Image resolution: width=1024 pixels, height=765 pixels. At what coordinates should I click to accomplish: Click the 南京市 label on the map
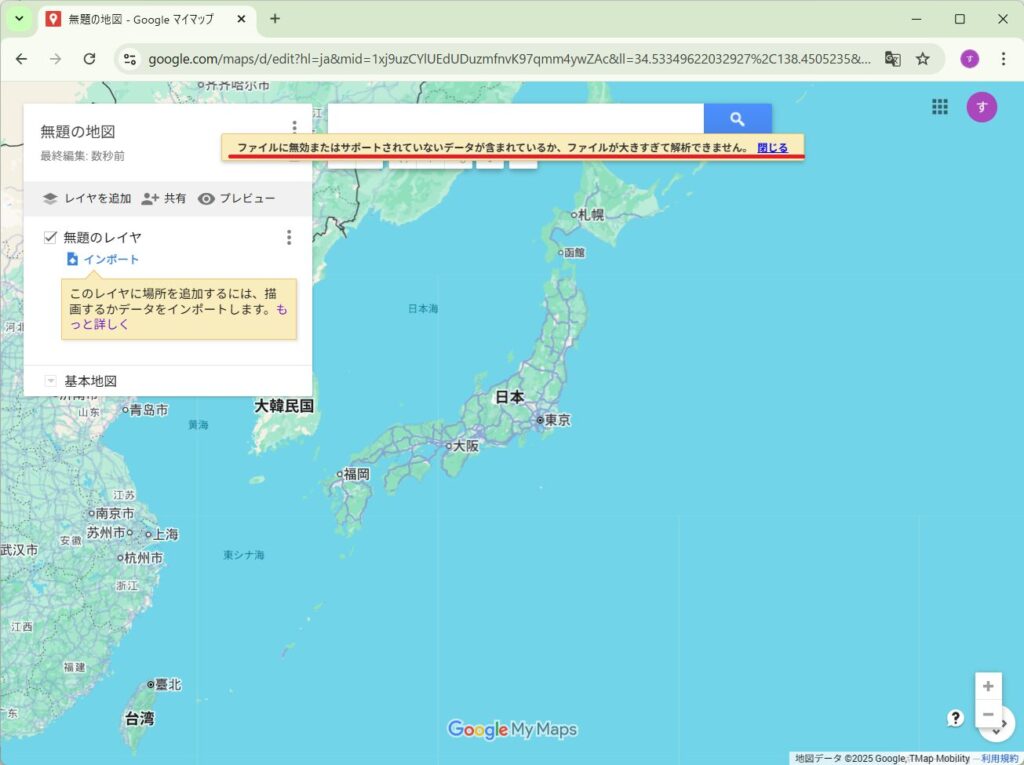[x=115, y=513]
